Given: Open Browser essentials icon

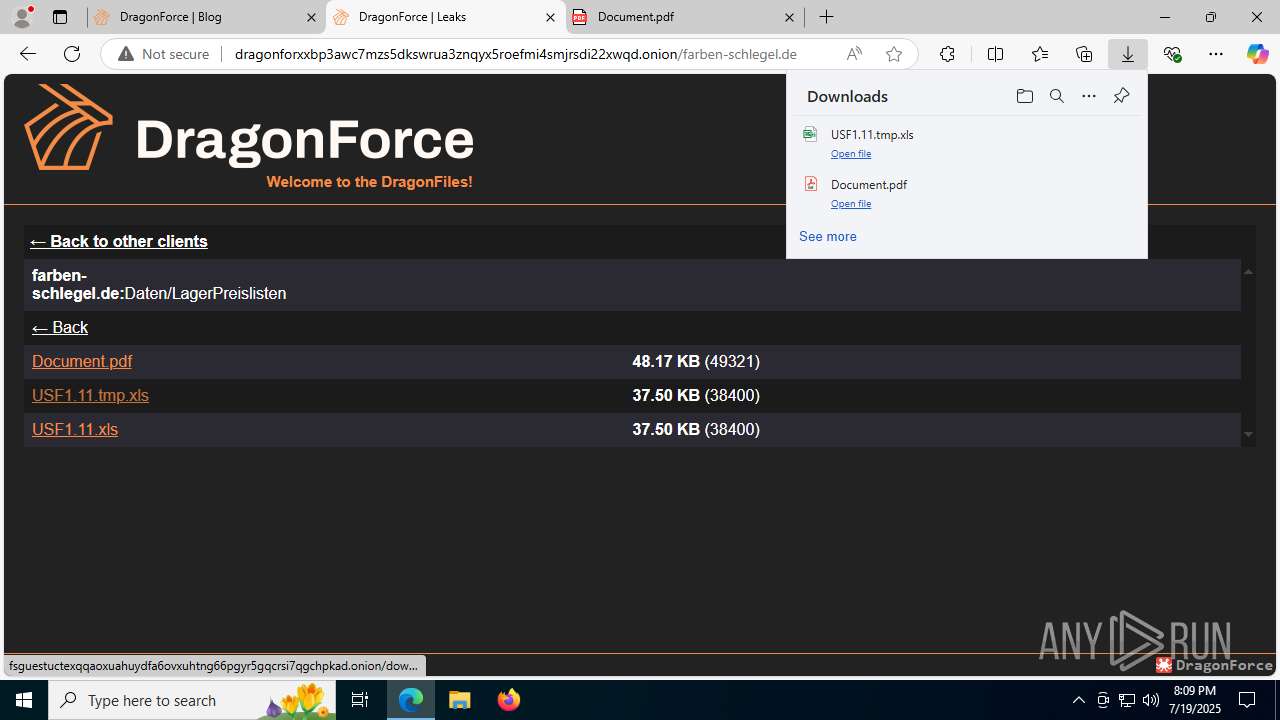Looking at the screenshot, I should [1172, 54].
